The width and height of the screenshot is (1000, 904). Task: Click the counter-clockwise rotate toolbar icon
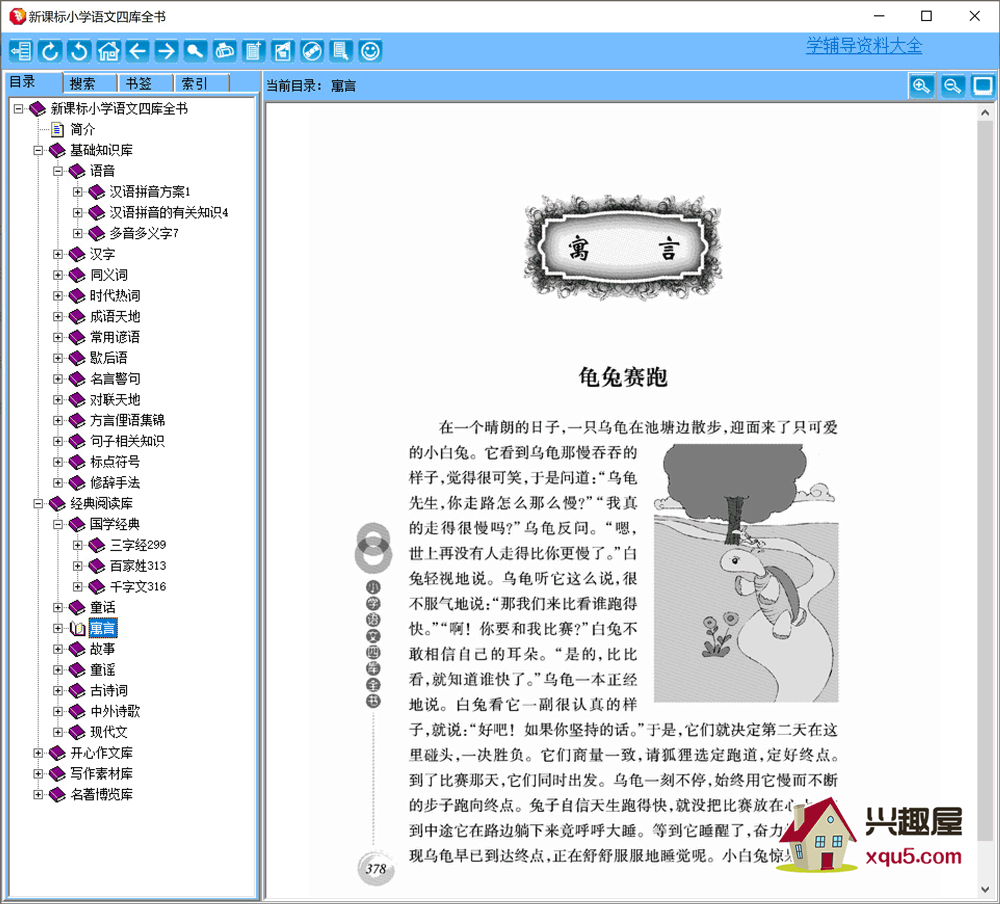pyautogui.click(x=79, y=50)
